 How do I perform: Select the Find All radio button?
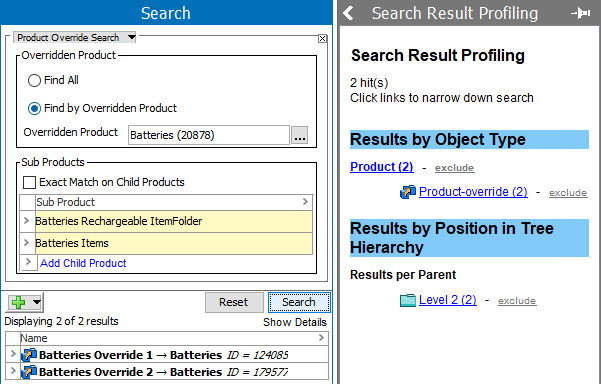pos(34,80)
